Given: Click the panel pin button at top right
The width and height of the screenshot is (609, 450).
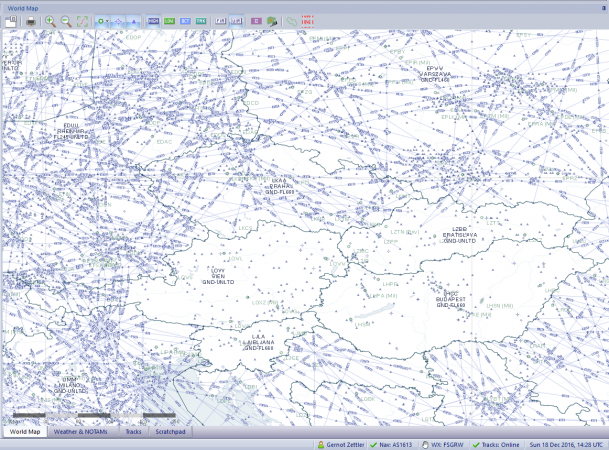Looking at the screenshot, I should pyautogui.click(x=603, y=7).
